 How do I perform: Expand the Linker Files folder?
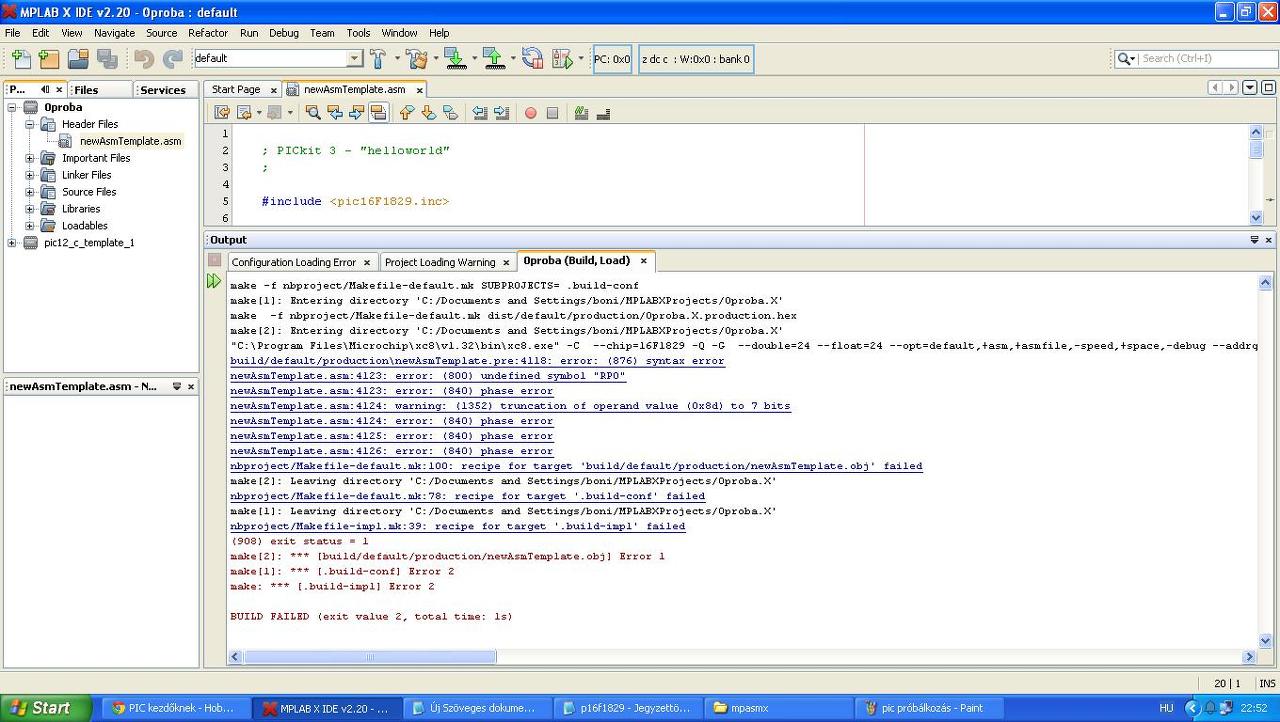click(x=30, y=175)
